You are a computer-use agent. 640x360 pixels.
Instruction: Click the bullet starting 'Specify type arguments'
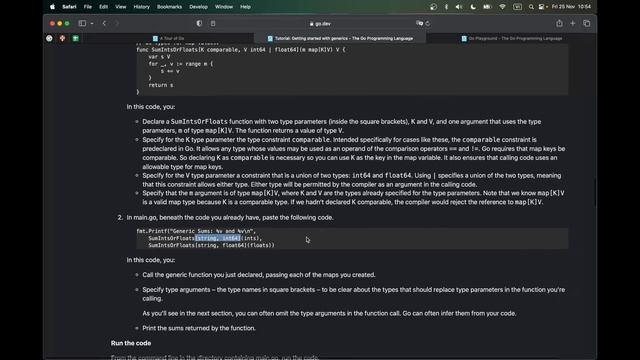pos(353,294)
